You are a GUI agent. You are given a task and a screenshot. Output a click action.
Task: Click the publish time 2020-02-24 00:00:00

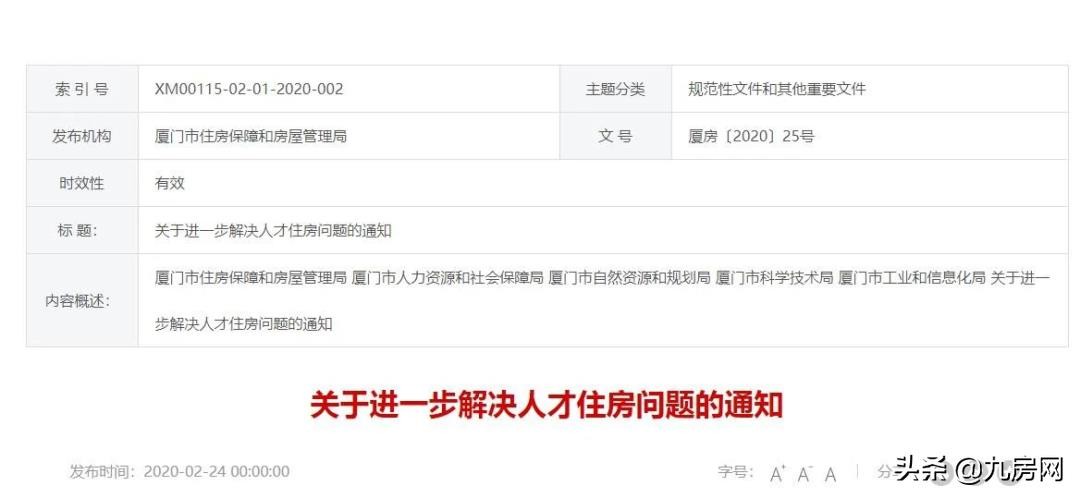pos(216,472)
